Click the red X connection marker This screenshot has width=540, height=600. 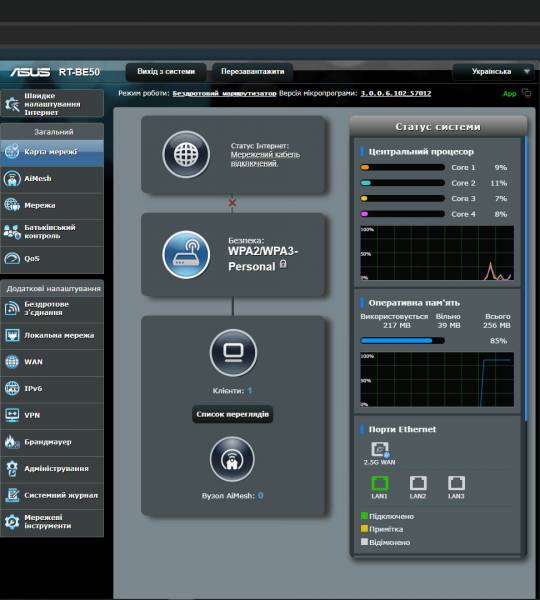tap(232, 202)
